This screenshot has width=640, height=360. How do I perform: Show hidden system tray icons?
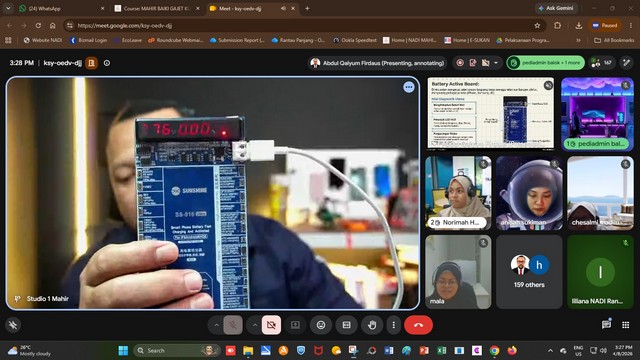(x=550, y=350)
